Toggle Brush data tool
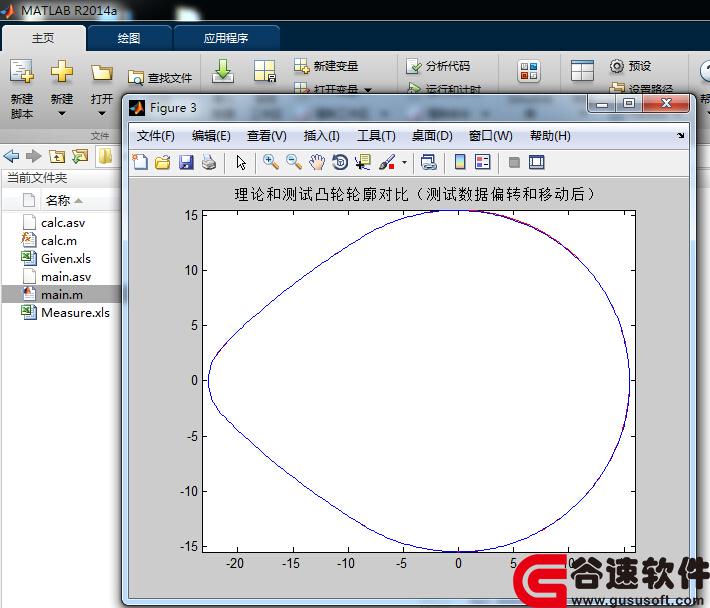 tap(387, 162)
